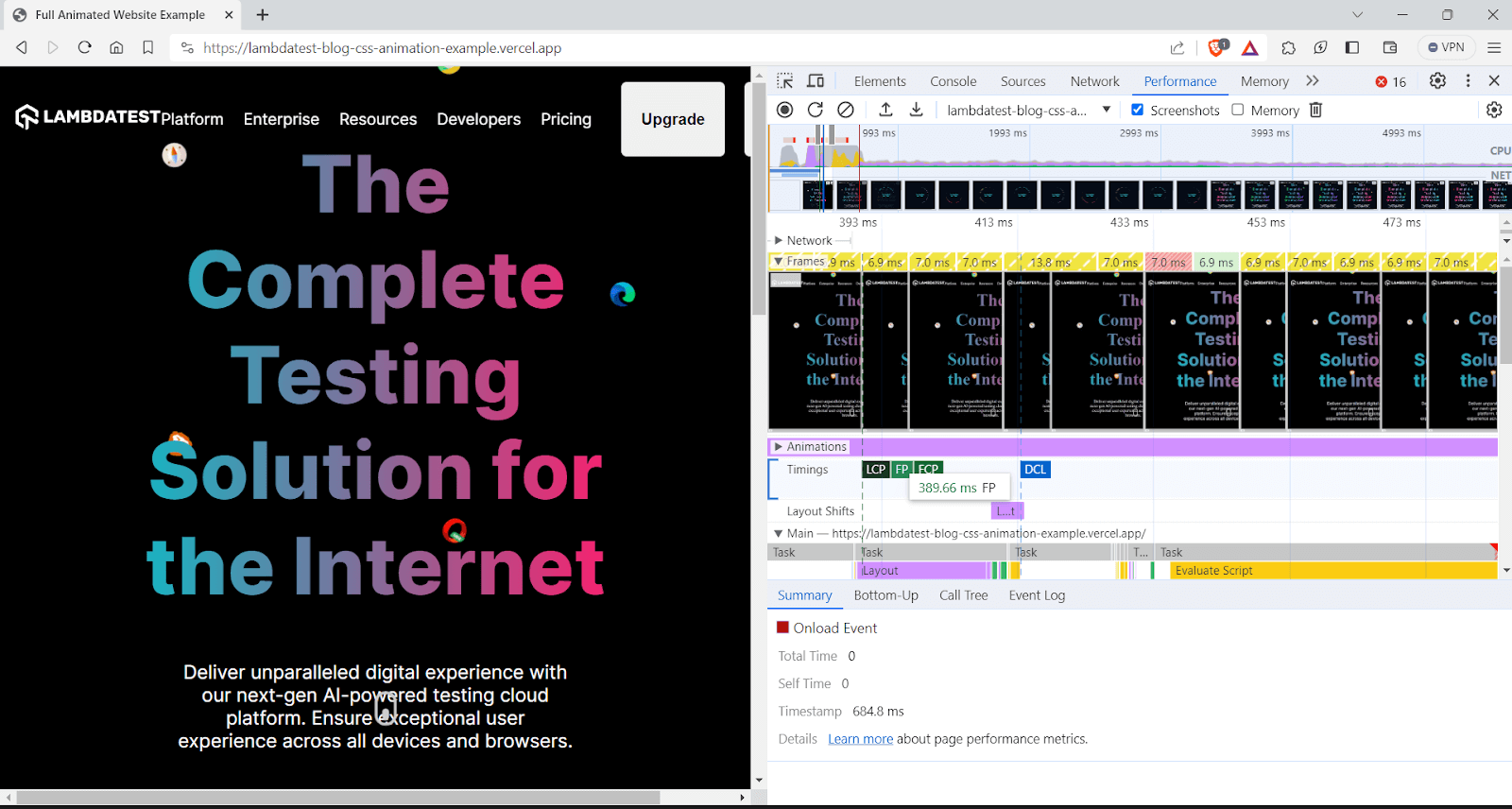
Task: Close the DevTools panel
Action: 1494,81
